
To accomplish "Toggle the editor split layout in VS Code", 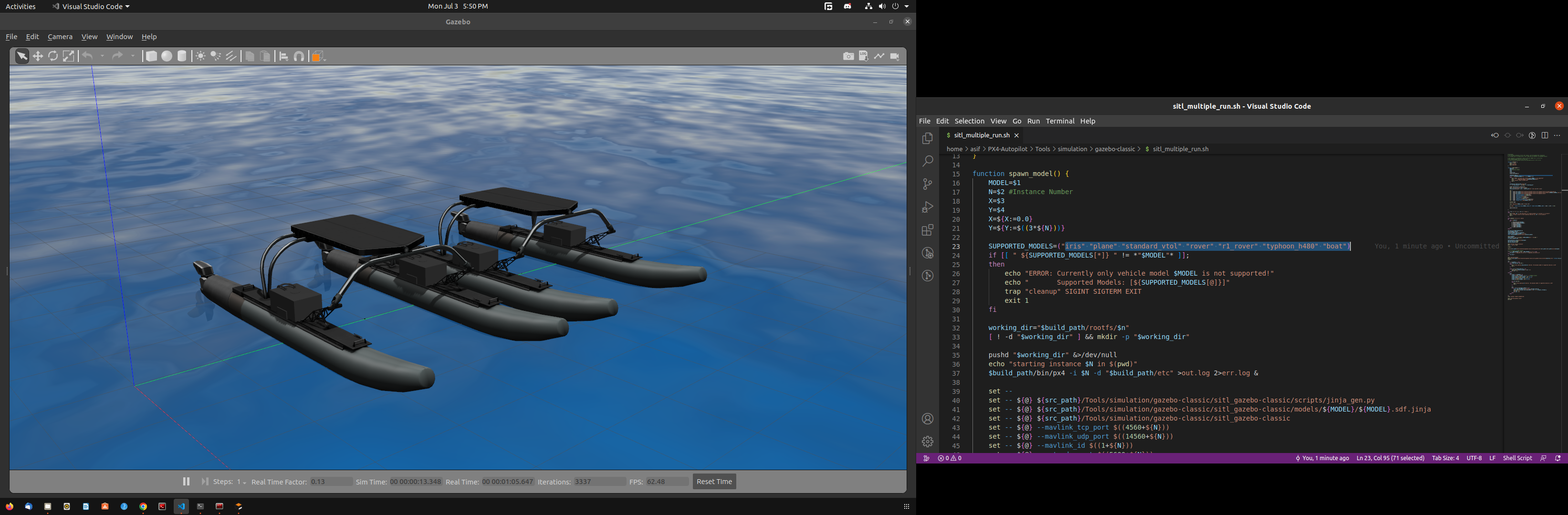I will [1545, 135].
